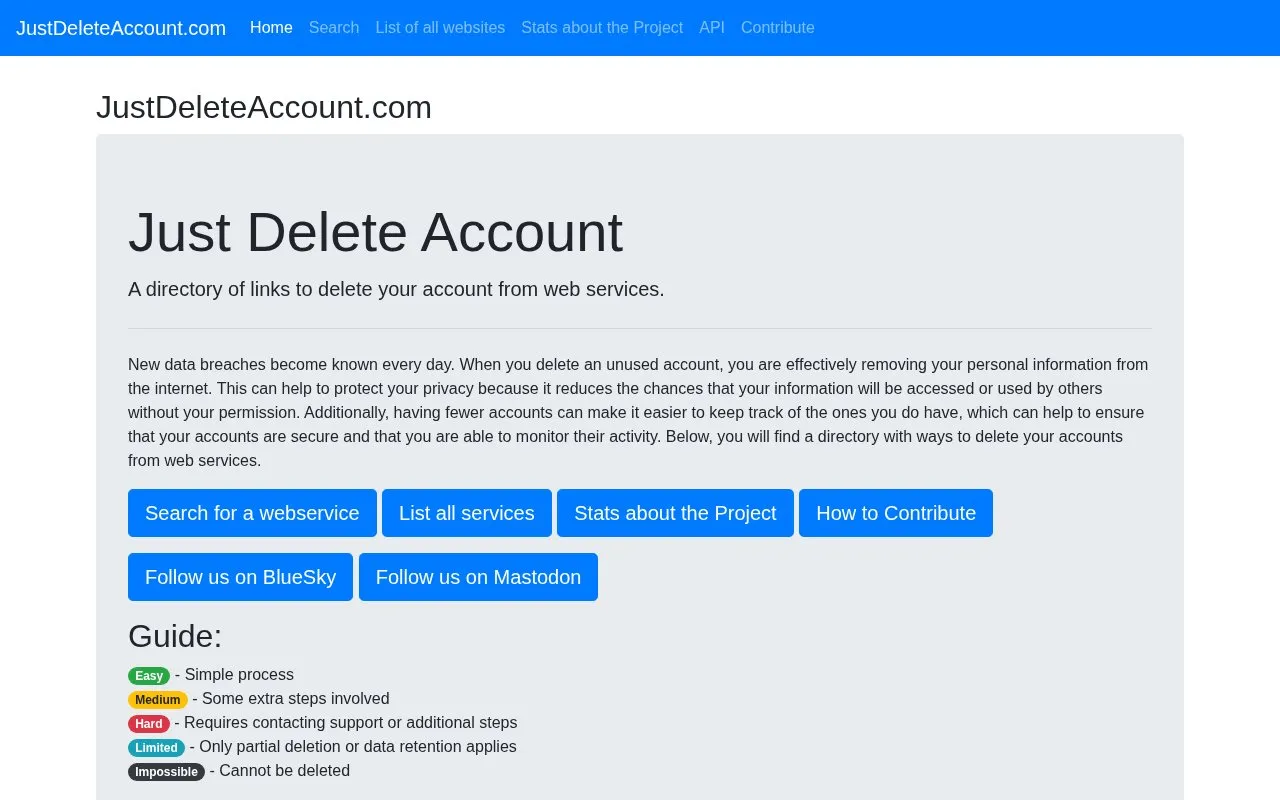Viewport: 1280px width, 800px height.
Task: Click the text 'Cannot be deleted'
Action: 285,771
